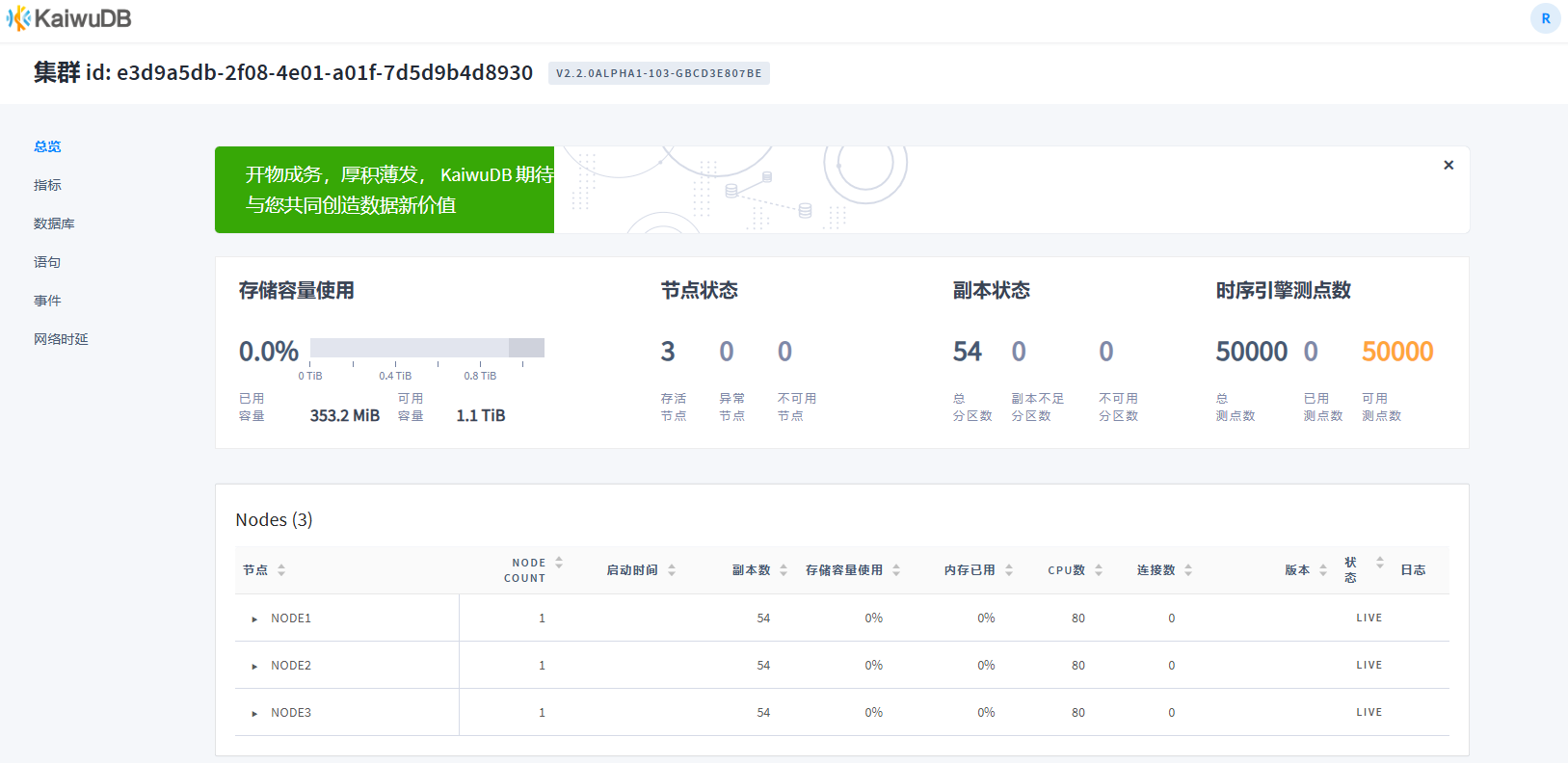This screenshot has width=1568, height=763.
Task: Sort table by 存储容量使用 column
Action: point(853,570)
